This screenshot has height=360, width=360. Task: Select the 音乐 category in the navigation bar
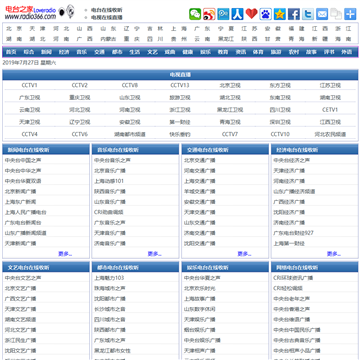point(82,52)
